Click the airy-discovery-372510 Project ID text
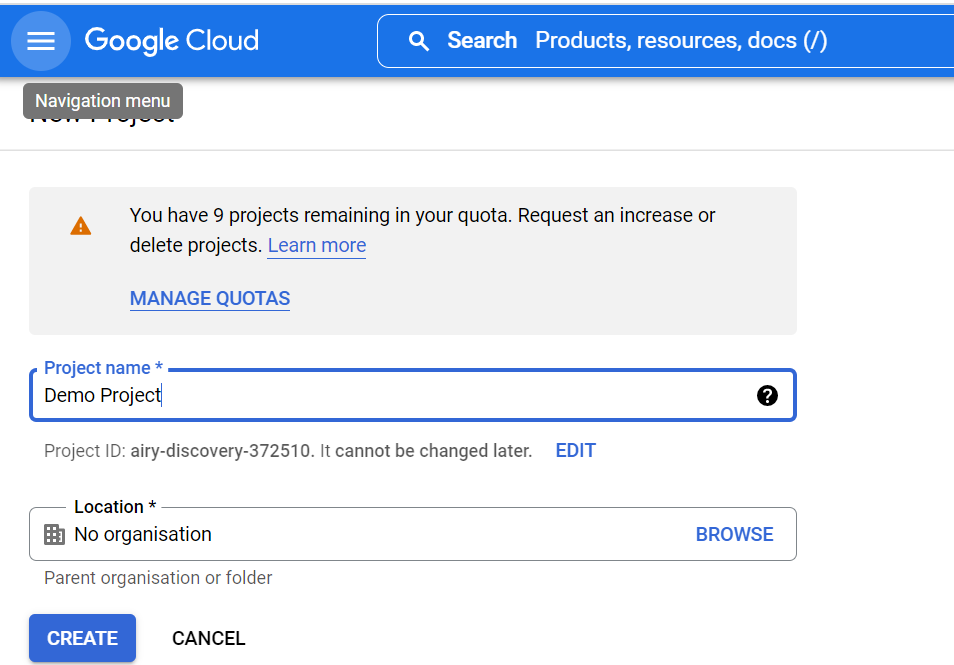This screenshot has height=665, width=954. pos(222,451)
